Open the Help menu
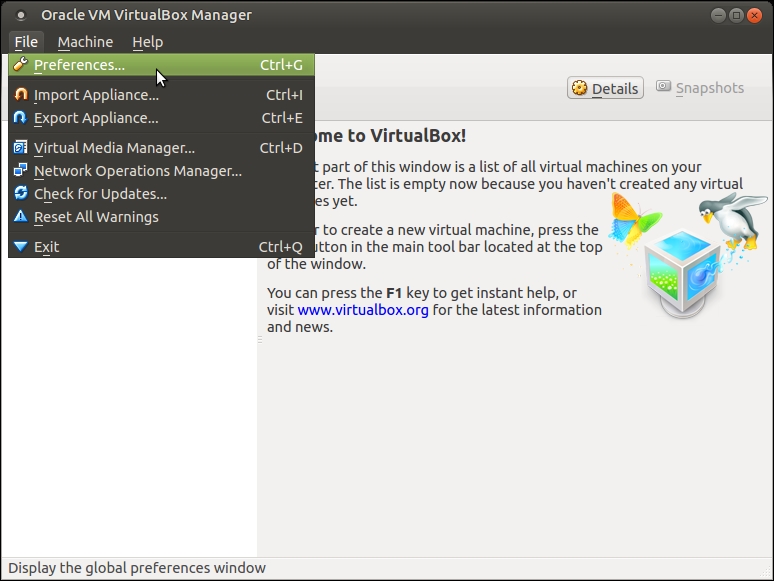This screenshot has width=774, height=581. coord(148,42)
